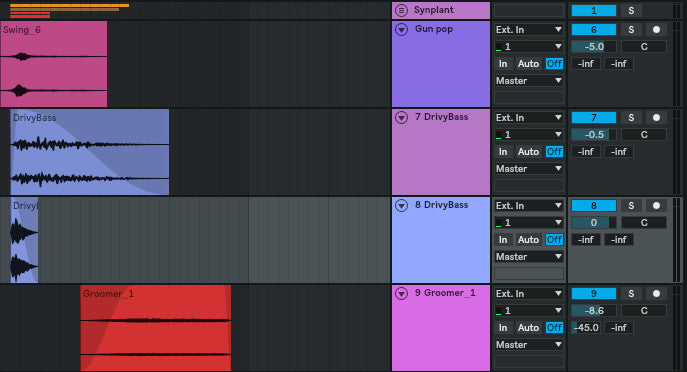Select the pan control C on 7 DrivyBass
This screenshot has width=687, height=372.
pos(644,135)
